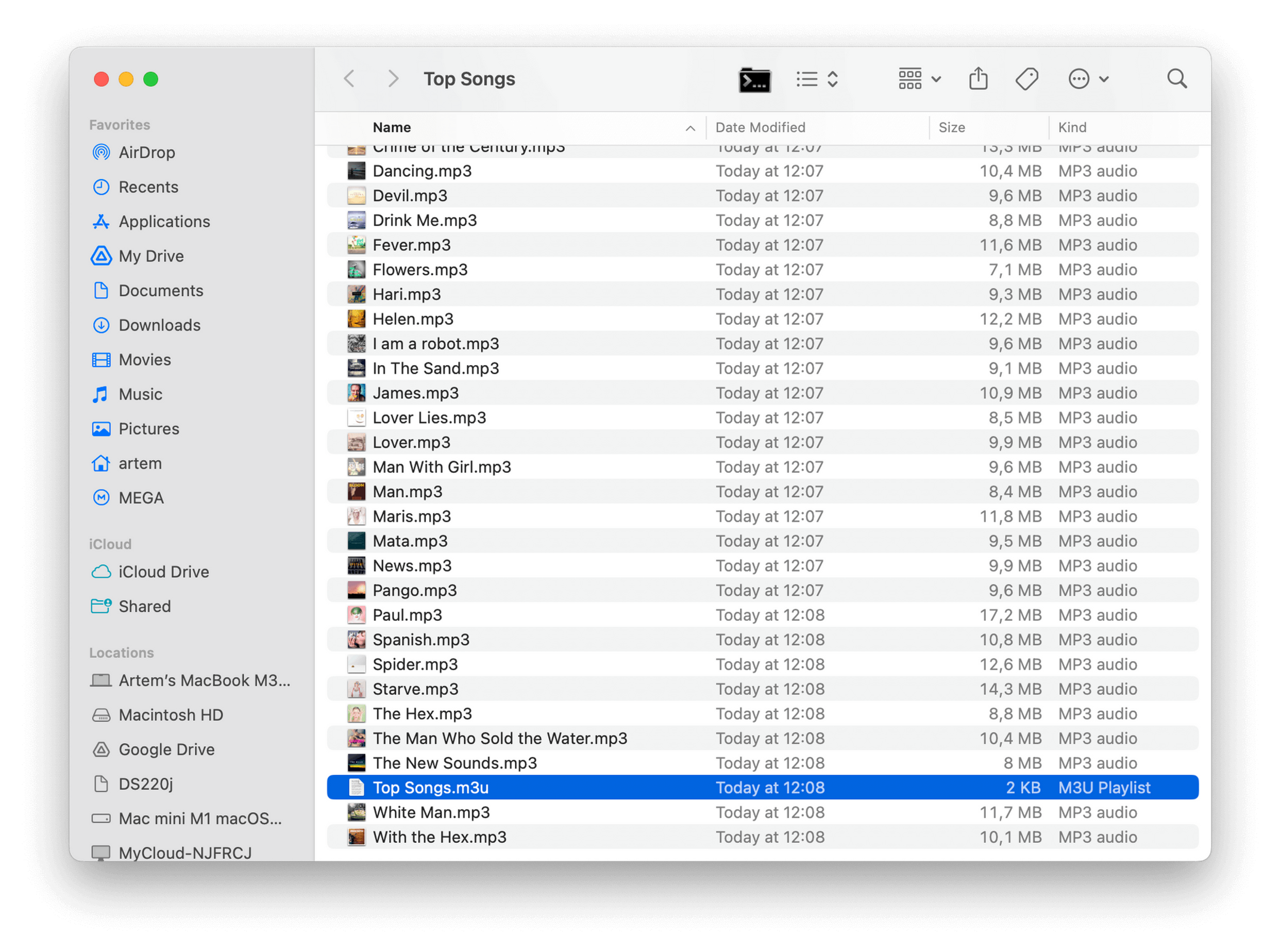Screen dimensions: 1280x952
Task: Select Macintosh HD location
Action: 171,715
